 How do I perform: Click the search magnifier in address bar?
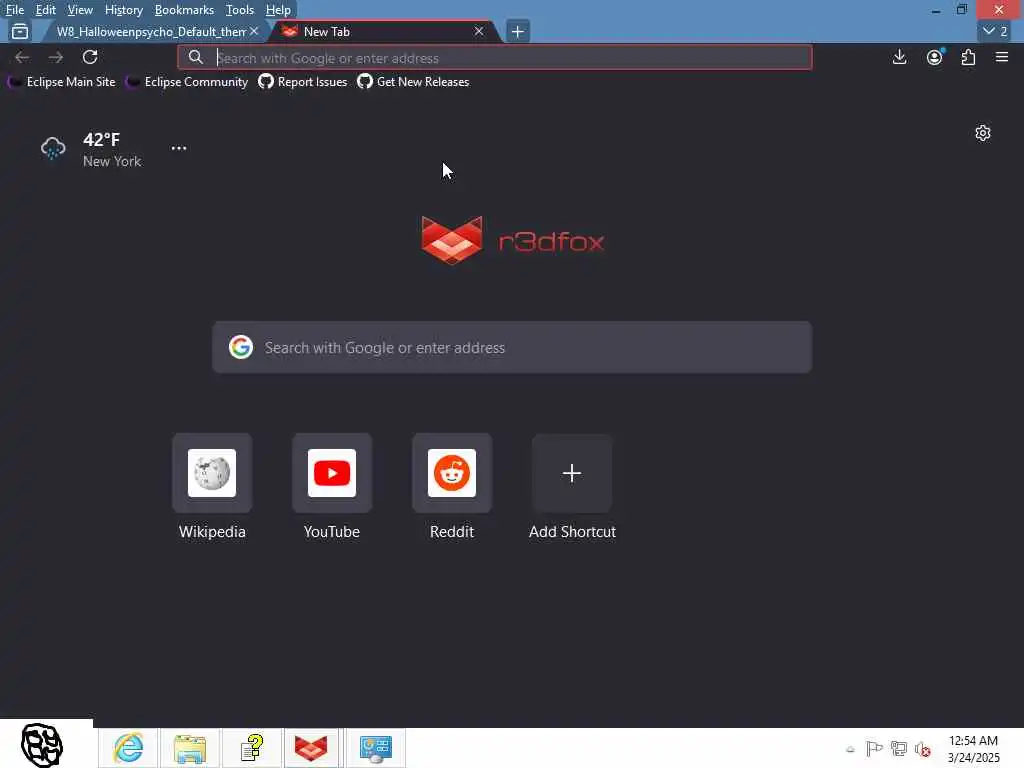click(x=195, y=57)
